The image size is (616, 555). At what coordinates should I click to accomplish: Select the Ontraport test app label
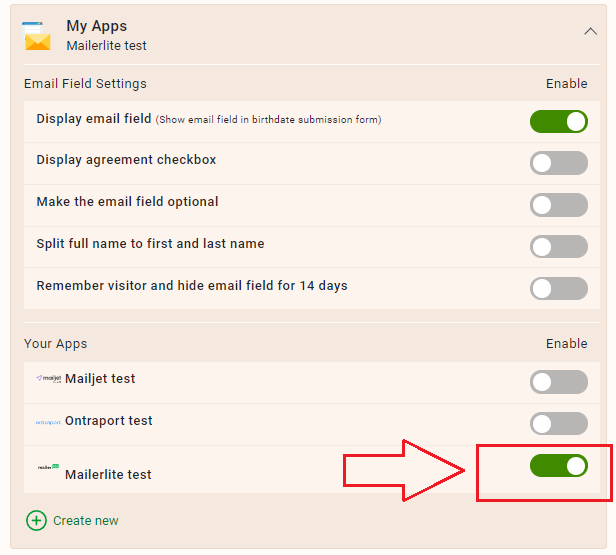[109, 421]
